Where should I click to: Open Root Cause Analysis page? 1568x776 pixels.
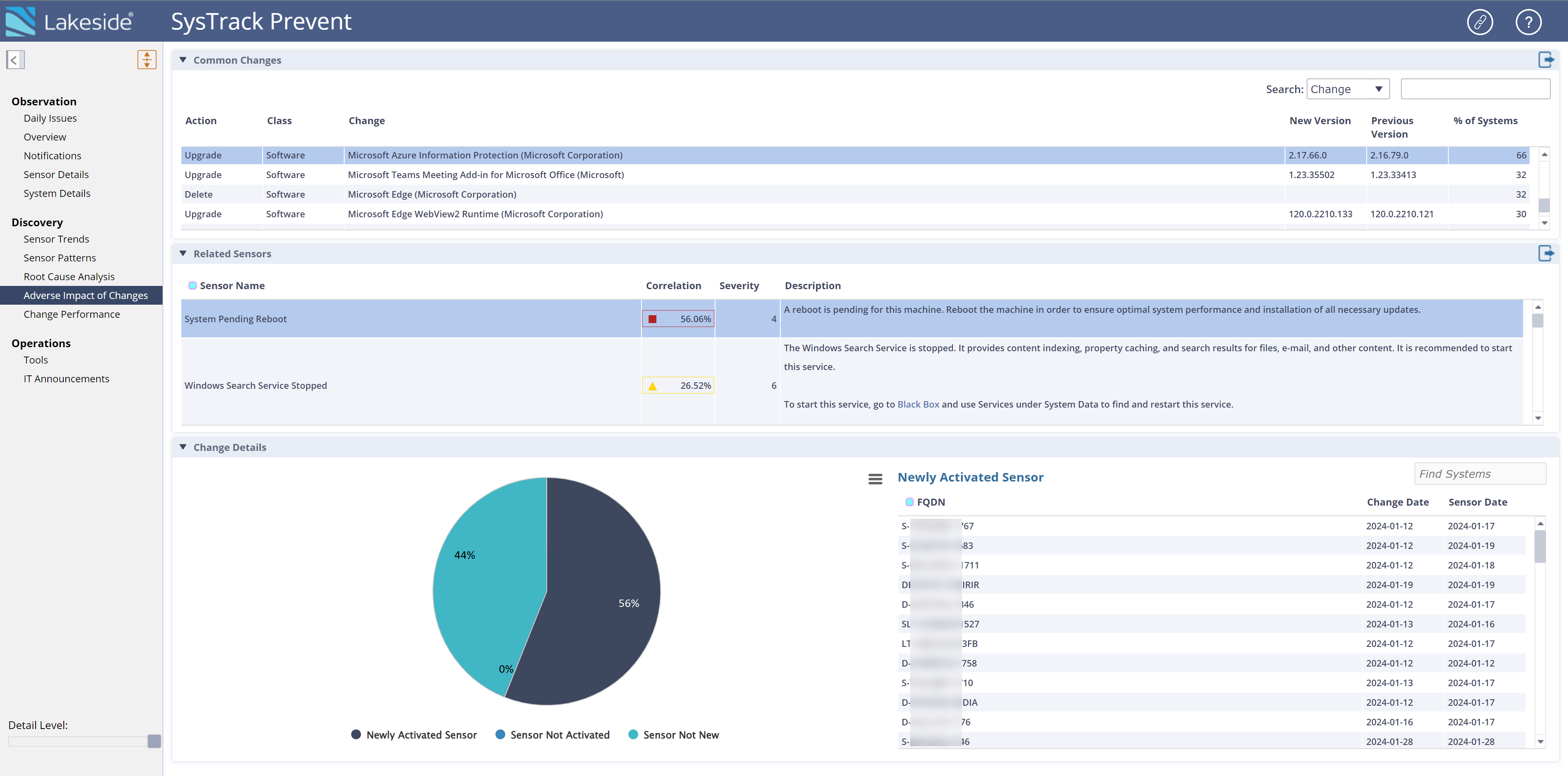coord(69,277)
